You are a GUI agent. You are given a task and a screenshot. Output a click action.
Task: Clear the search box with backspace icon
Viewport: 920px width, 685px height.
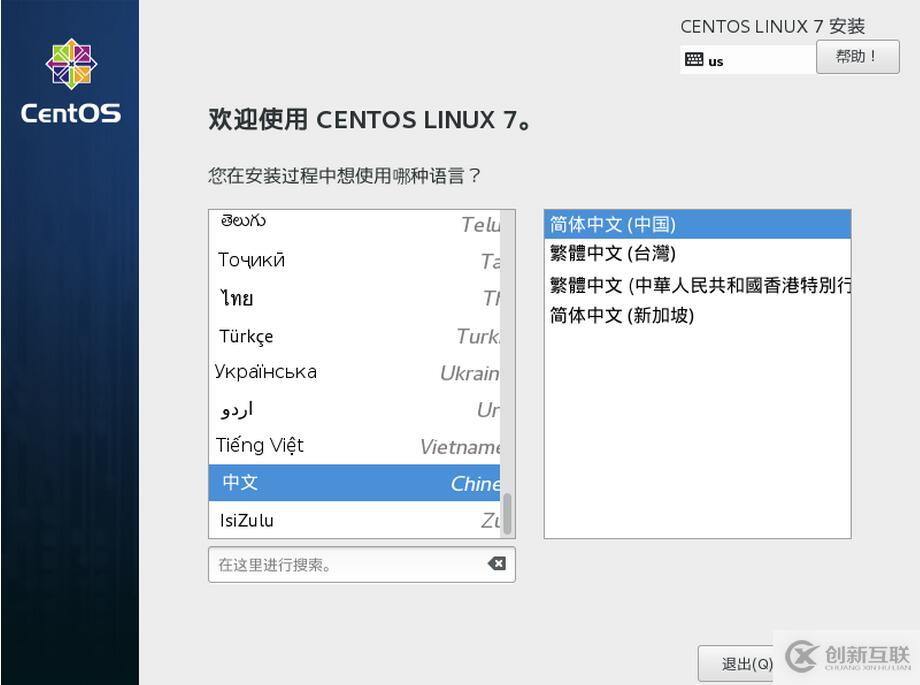point(496,563)
